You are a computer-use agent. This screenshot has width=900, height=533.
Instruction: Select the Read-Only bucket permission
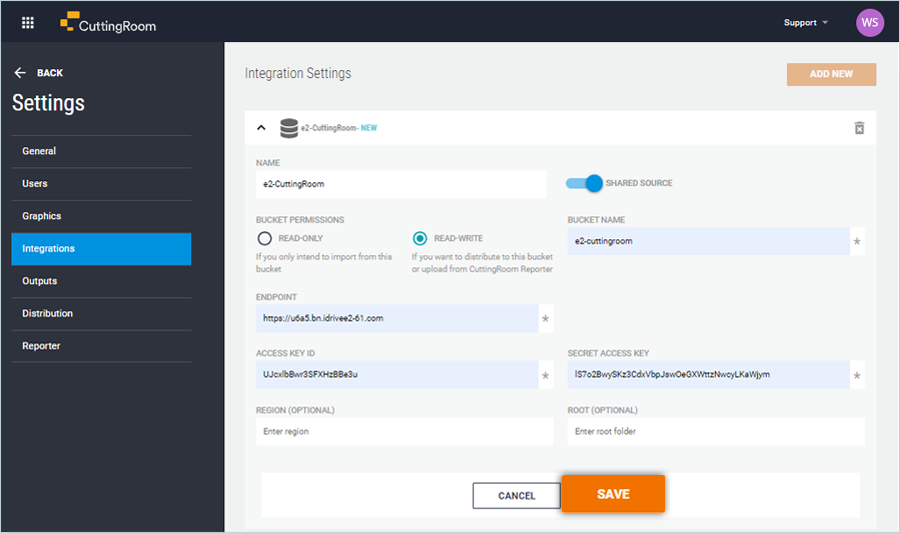tap(265, 238)
